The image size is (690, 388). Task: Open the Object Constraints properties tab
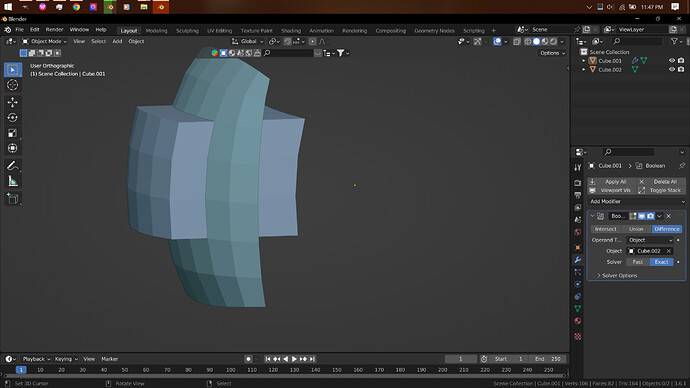click(578, 296)
